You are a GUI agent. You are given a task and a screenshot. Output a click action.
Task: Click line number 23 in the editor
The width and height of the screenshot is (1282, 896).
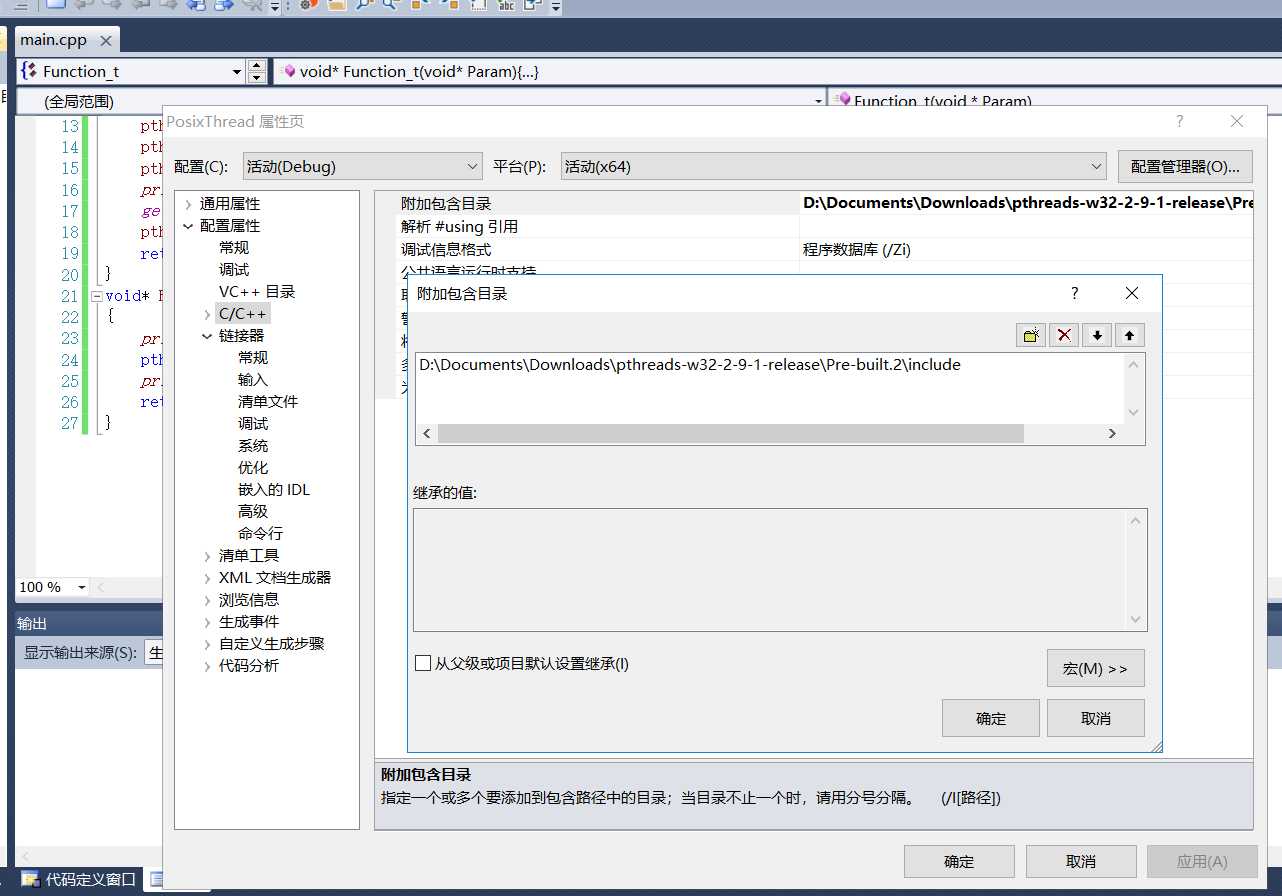[x=69, y=338]
